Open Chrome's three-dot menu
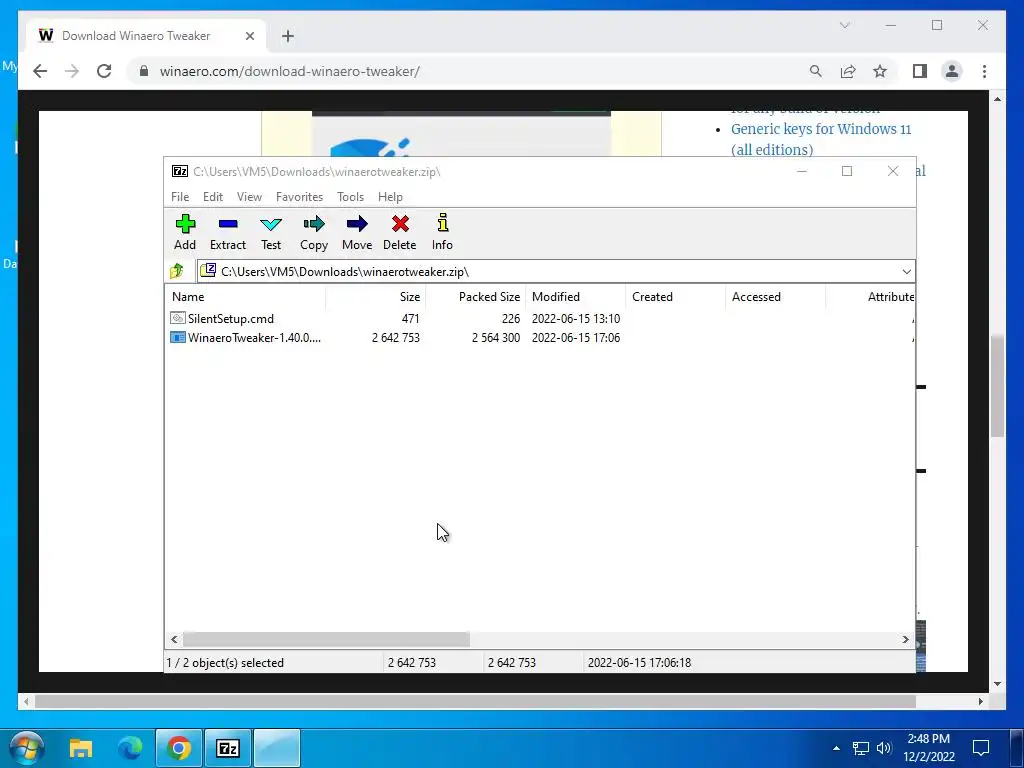This screenshot has height=768, width=1024. [x=984, y=71]
